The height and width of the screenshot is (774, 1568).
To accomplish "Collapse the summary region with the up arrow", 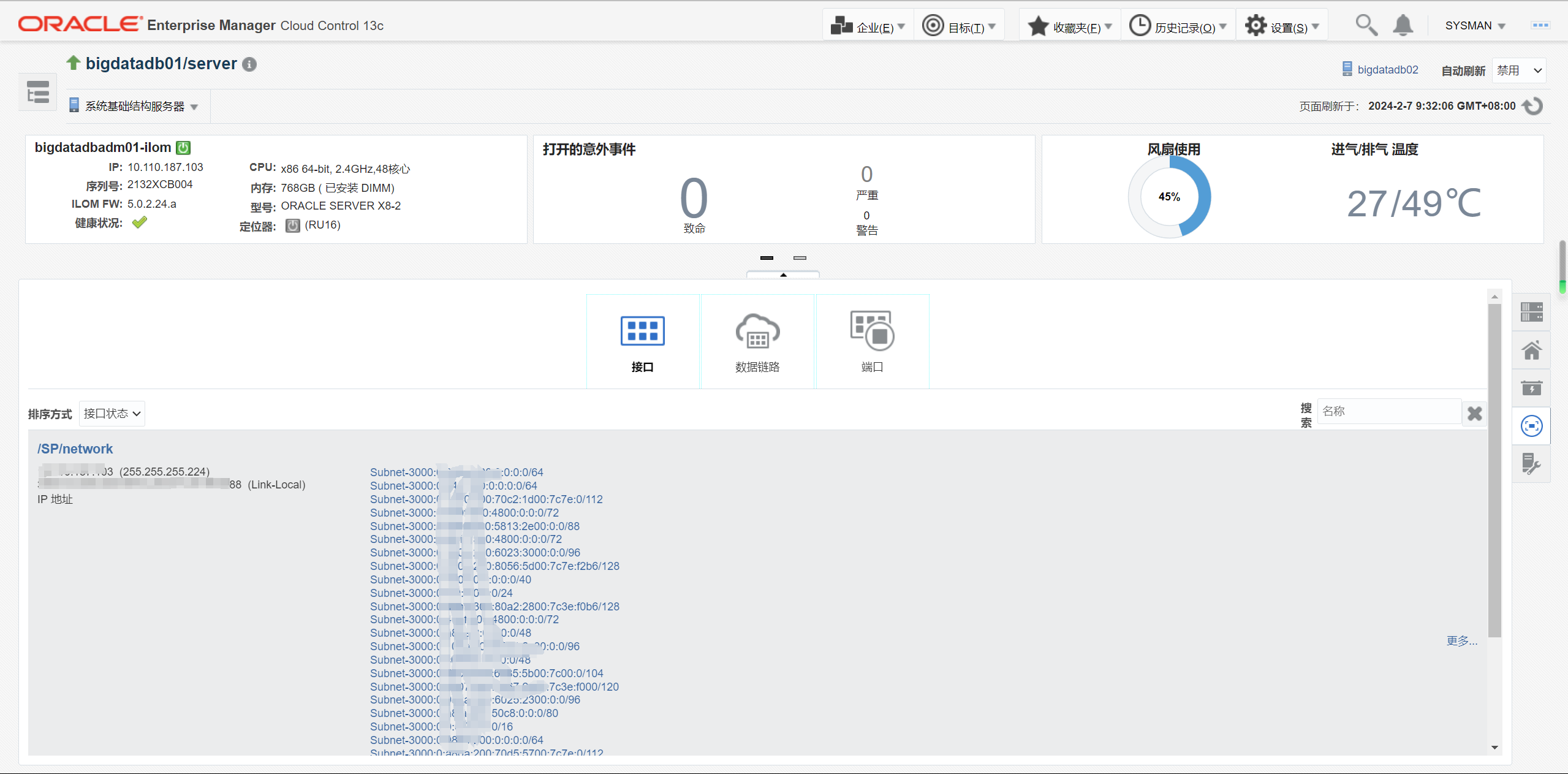I will click(783, 275).
